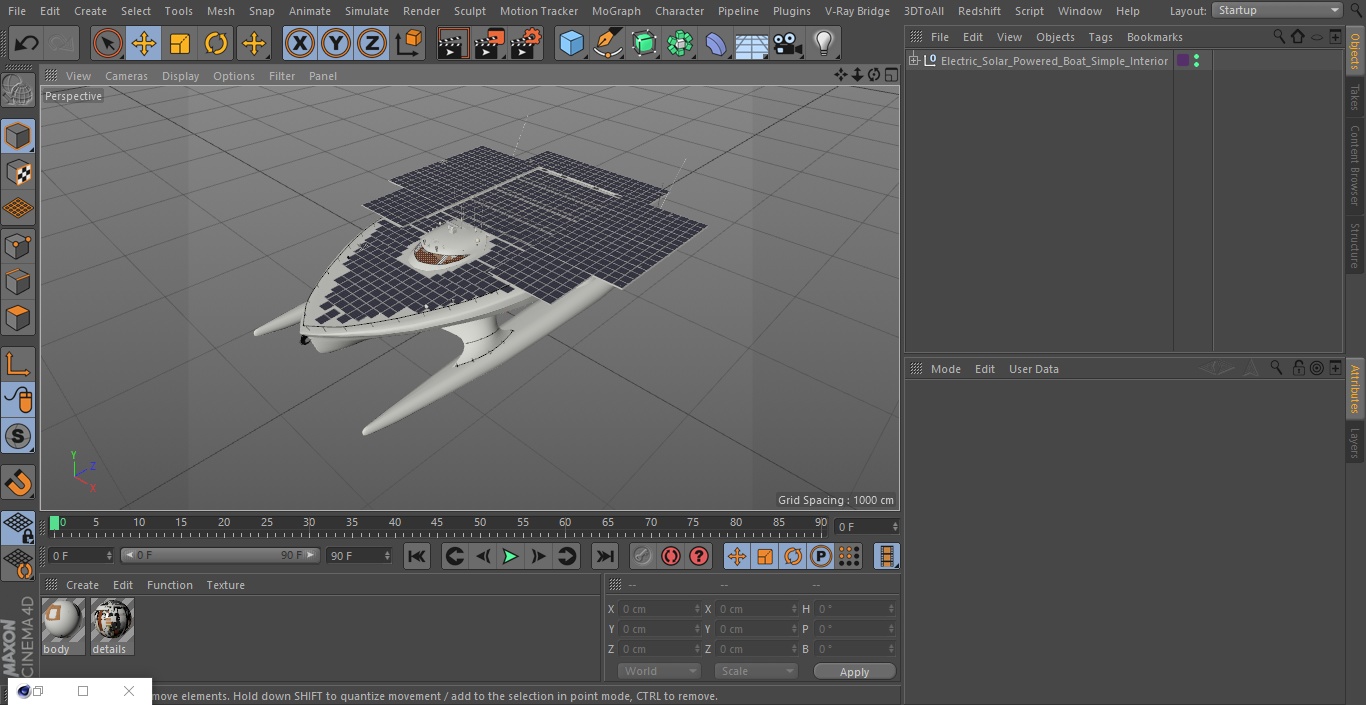Add a Subdivision Surface generator
The height and width of the screenshot is (705, 1366).
[644, 43]
